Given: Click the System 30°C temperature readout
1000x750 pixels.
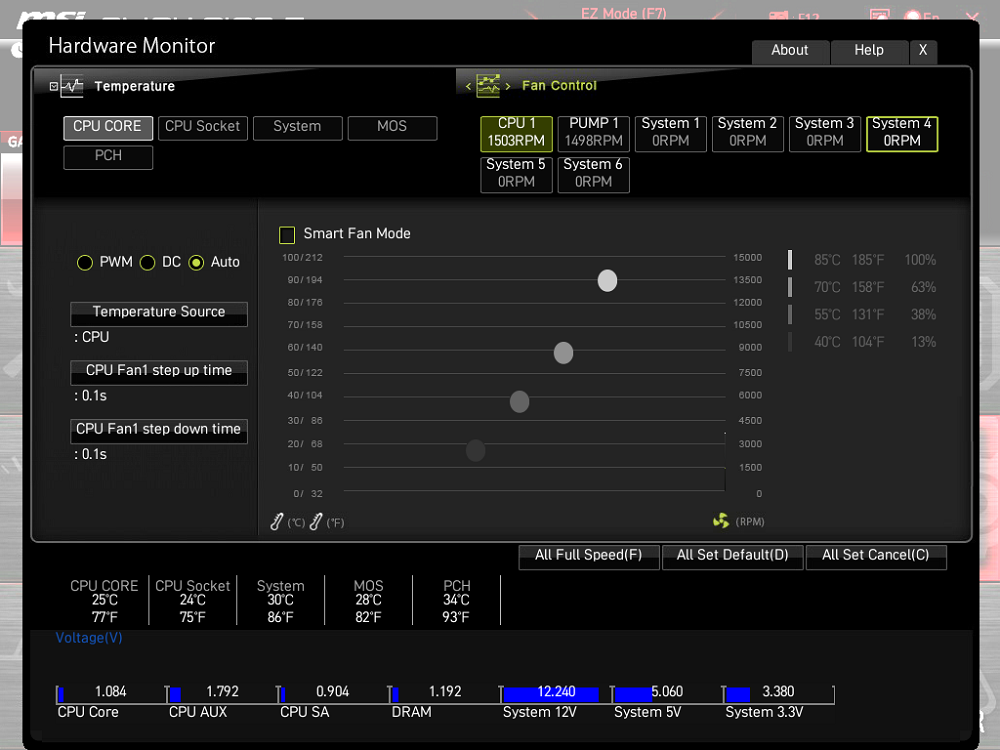Looking at the screenshot, I should (x=281, y=601).
